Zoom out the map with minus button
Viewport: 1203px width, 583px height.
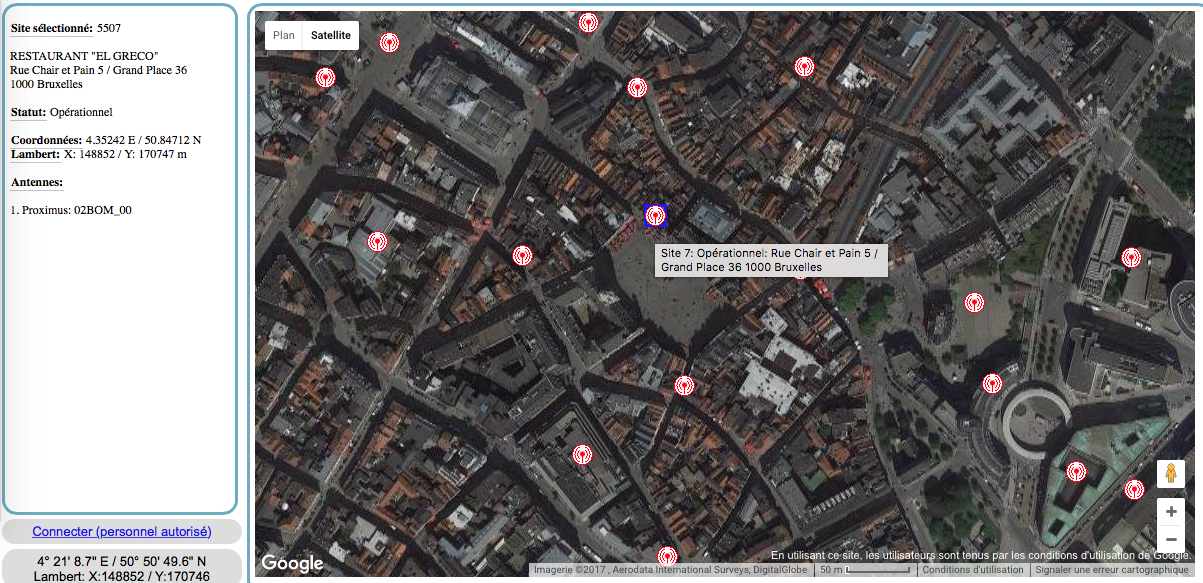1171,540
